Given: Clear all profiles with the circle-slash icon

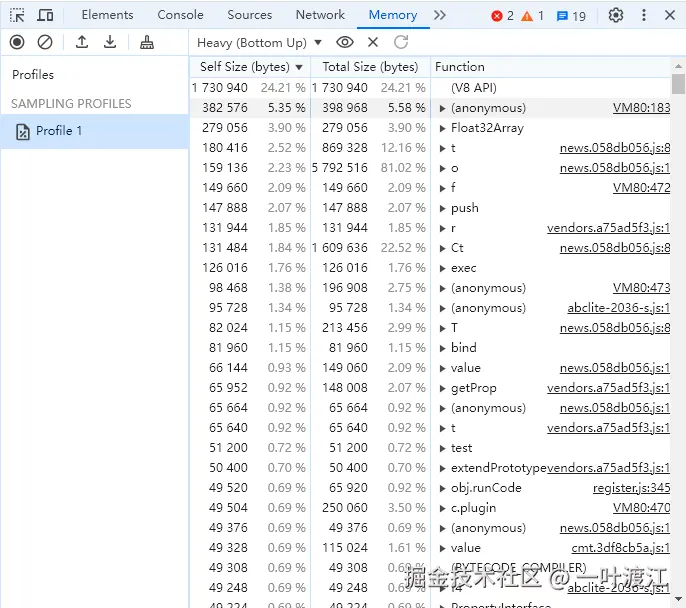Looking at the screenshot, I should [x=45, y=42].
